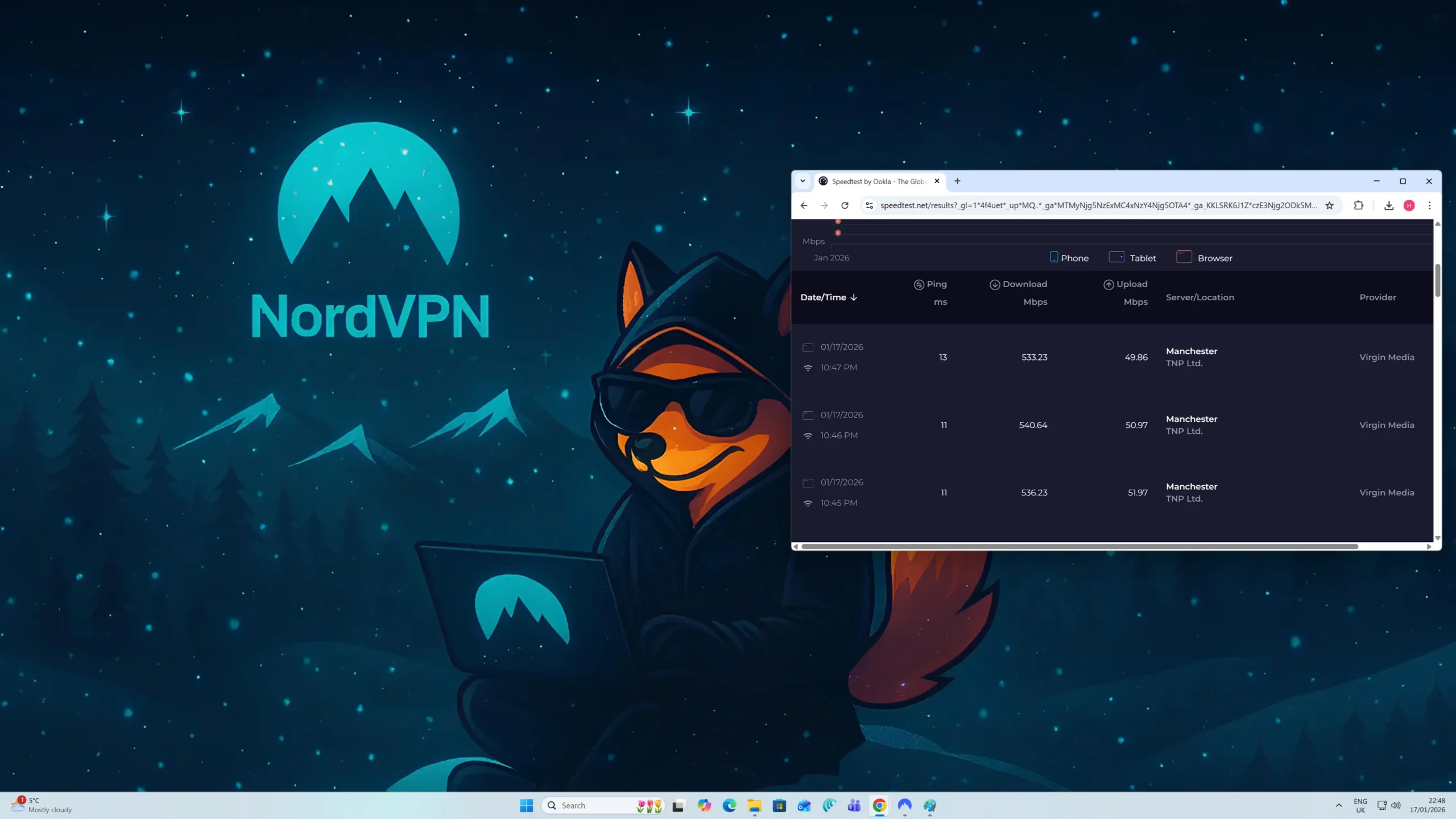Check the 10:45 PM result checkbox
This screenshot has height=819, width=1456.
808,483
